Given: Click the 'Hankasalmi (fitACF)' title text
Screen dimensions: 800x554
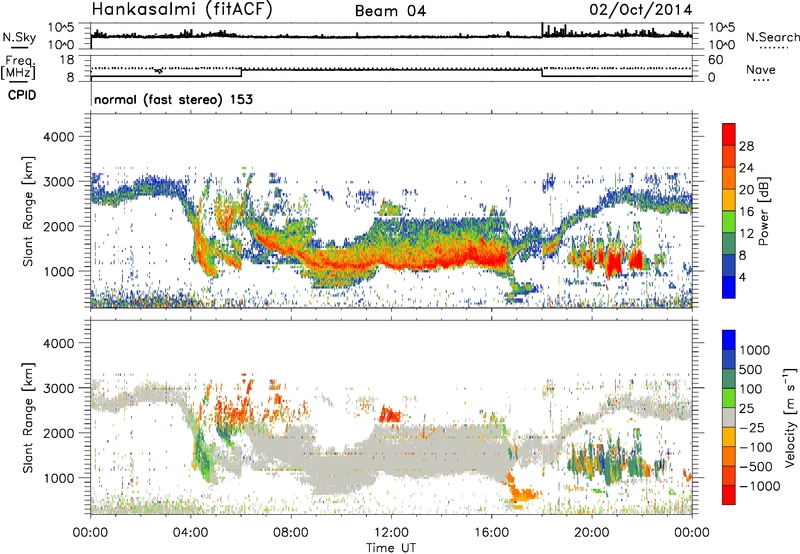Looking at the screenshot, I should point(182,10).
